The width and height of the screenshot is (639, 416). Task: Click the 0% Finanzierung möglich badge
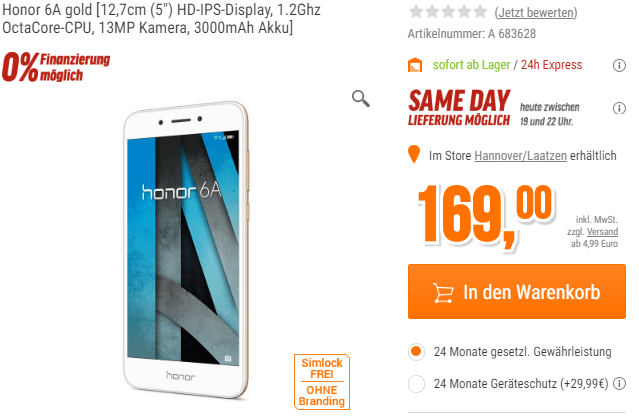pos(56,67)
